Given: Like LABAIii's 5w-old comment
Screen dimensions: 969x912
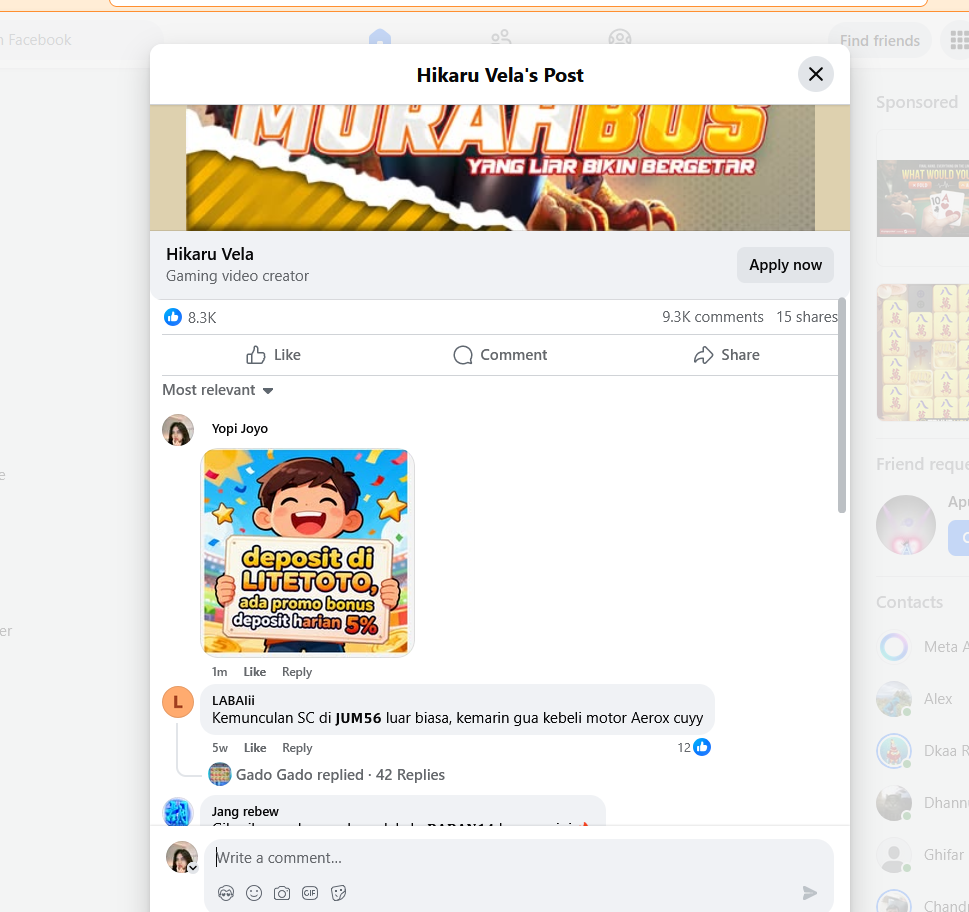Looking at the screenshot, I should pos(255,748).
